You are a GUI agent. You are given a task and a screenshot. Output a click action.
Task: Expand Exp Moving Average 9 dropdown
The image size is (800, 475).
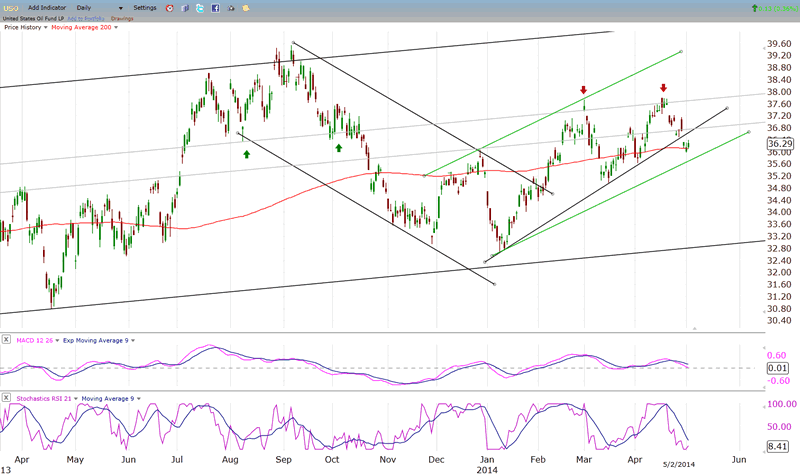pyautogui.click(x=133, y=340)
